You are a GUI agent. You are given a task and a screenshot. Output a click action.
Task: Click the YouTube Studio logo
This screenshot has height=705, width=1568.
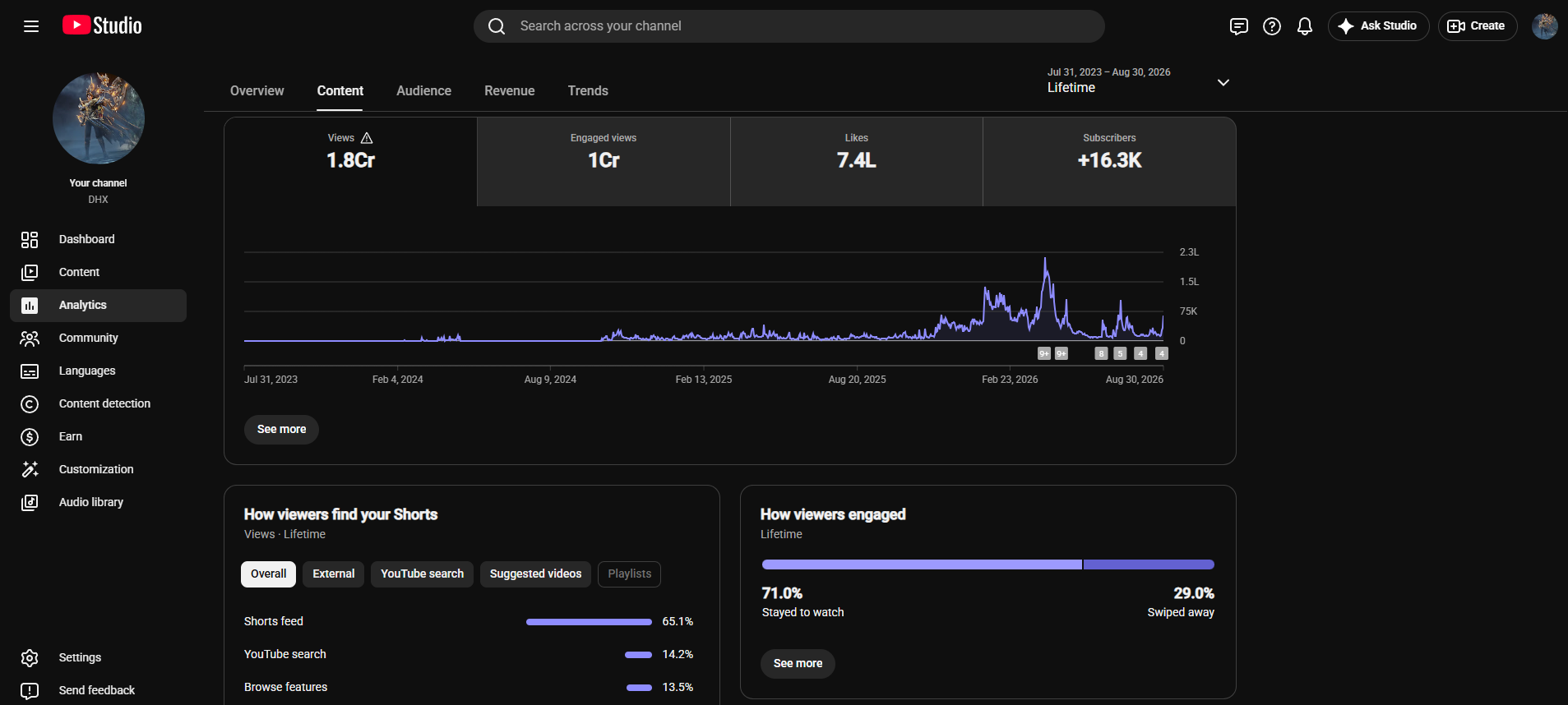coord(102,25)
